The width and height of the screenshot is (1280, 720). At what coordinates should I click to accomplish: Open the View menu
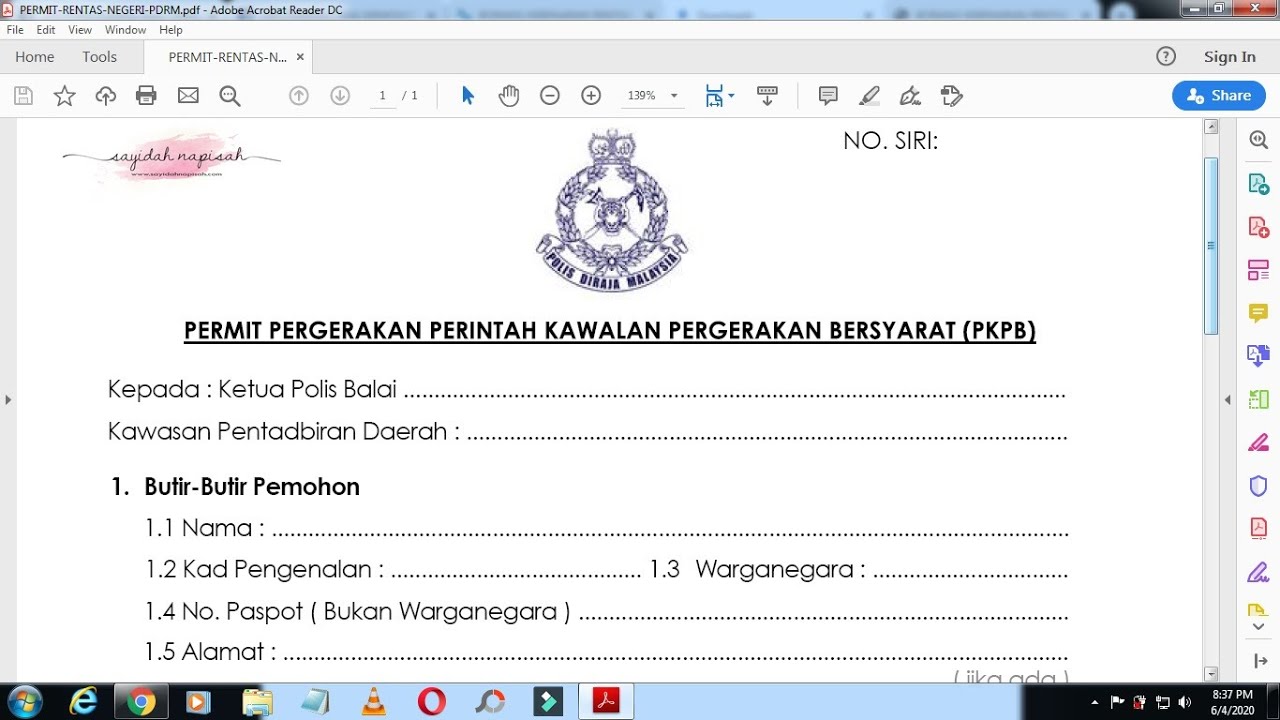tap(80, 30)
